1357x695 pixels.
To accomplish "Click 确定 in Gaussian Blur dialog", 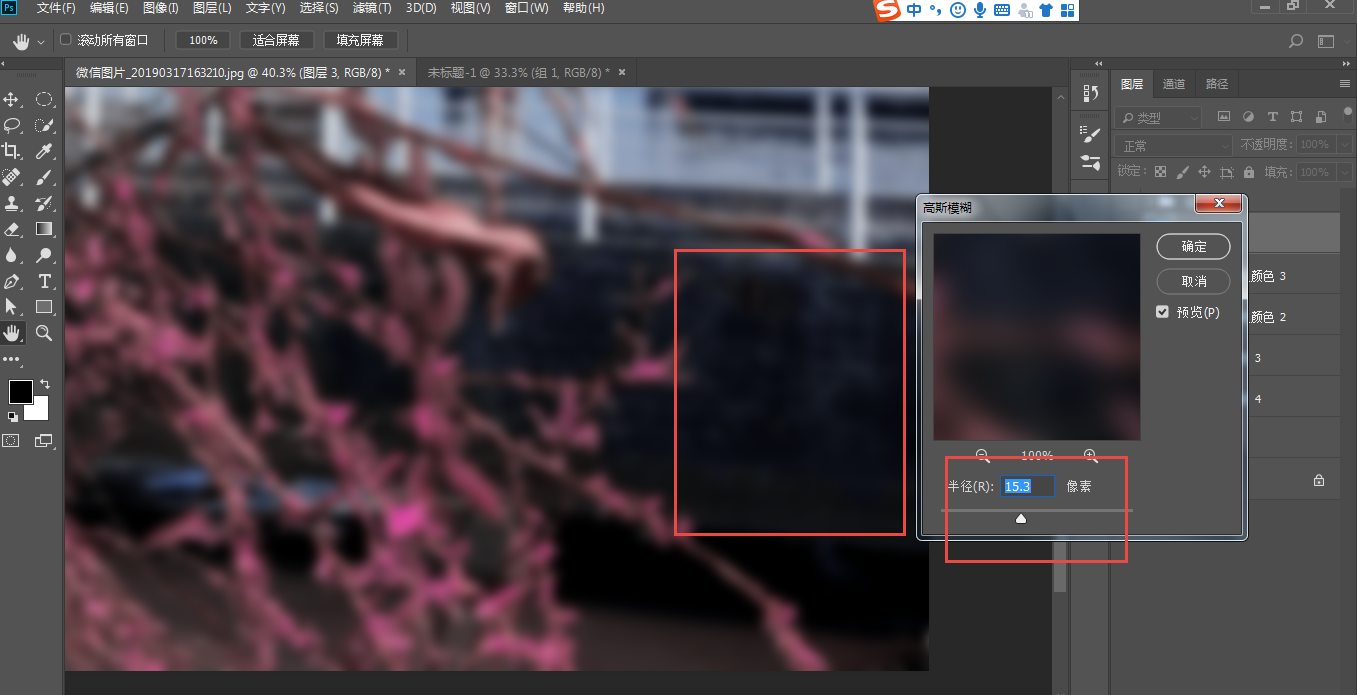I will pos(1193,246).
